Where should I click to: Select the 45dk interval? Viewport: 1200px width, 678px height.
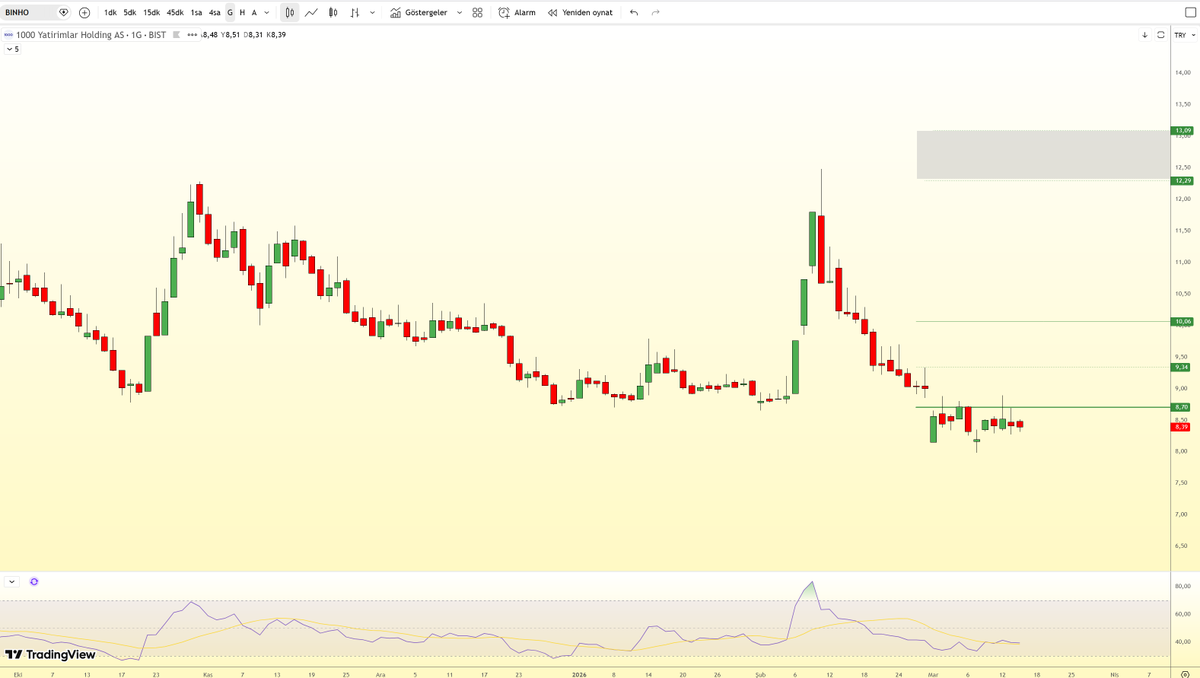tap(175, 13)
